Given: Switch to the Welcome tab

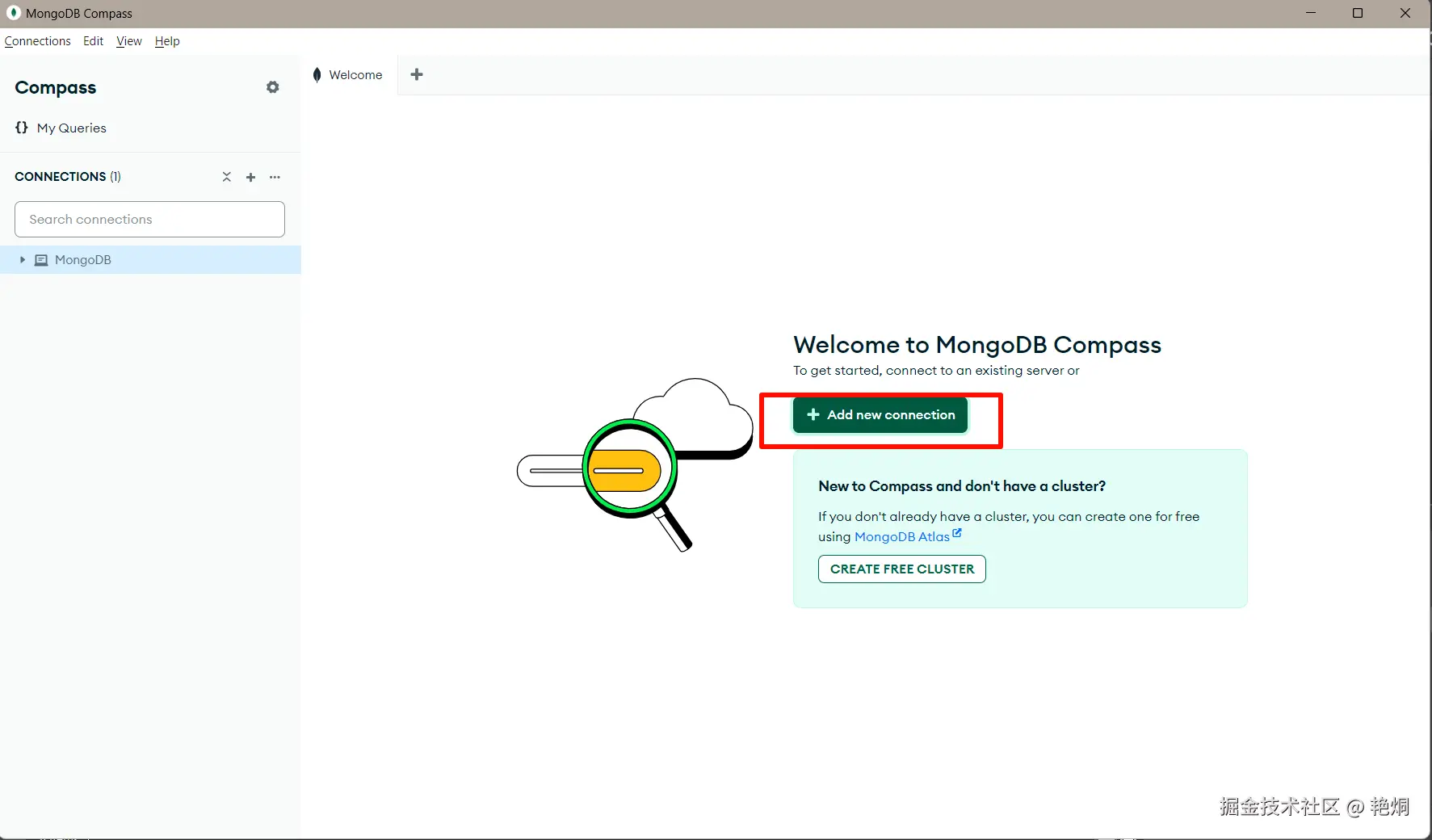Looking at the screenshot, I should coord(349,74).
